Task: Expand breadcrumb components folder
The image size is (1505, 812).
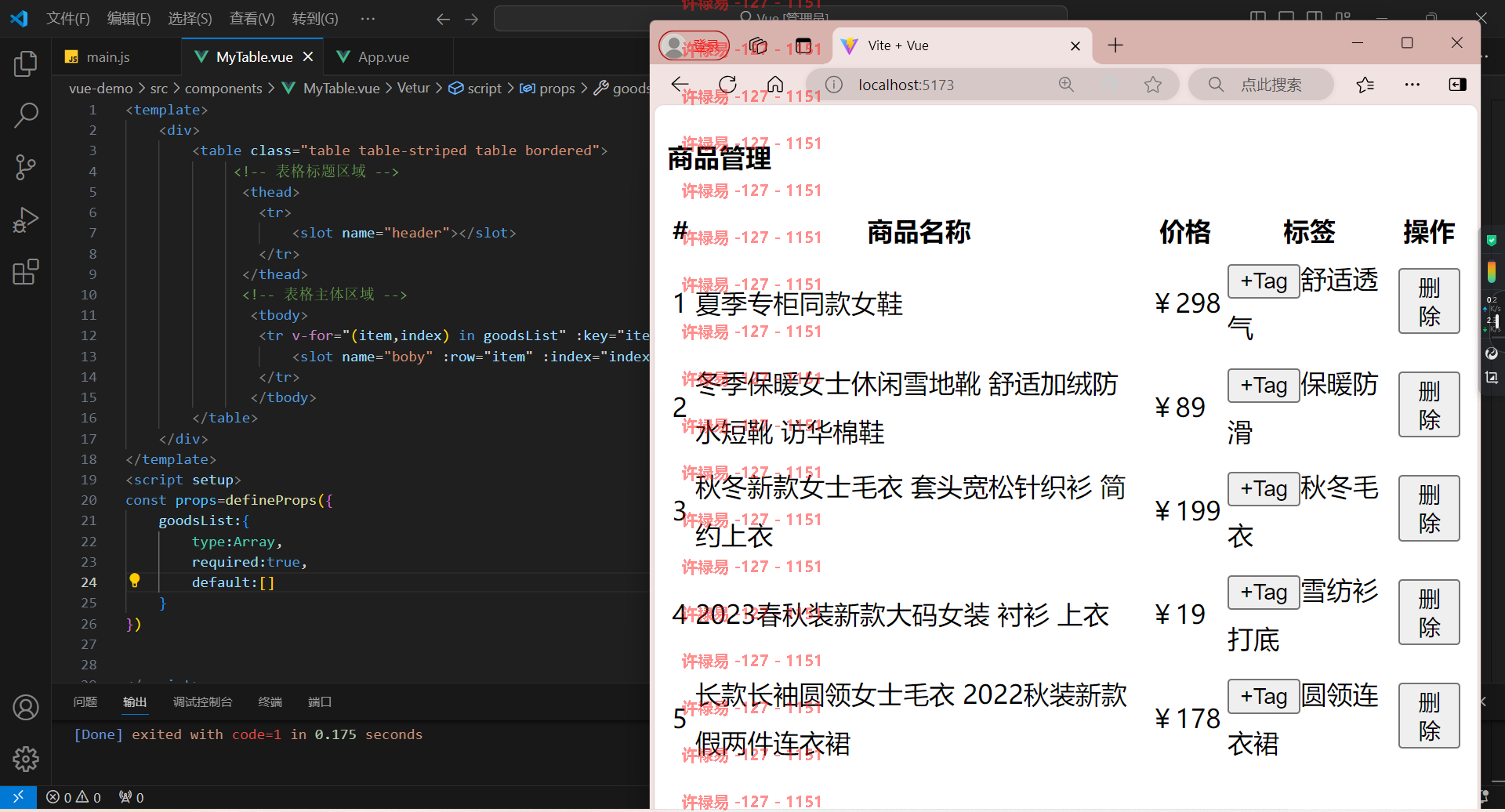Action: (223, 89)
